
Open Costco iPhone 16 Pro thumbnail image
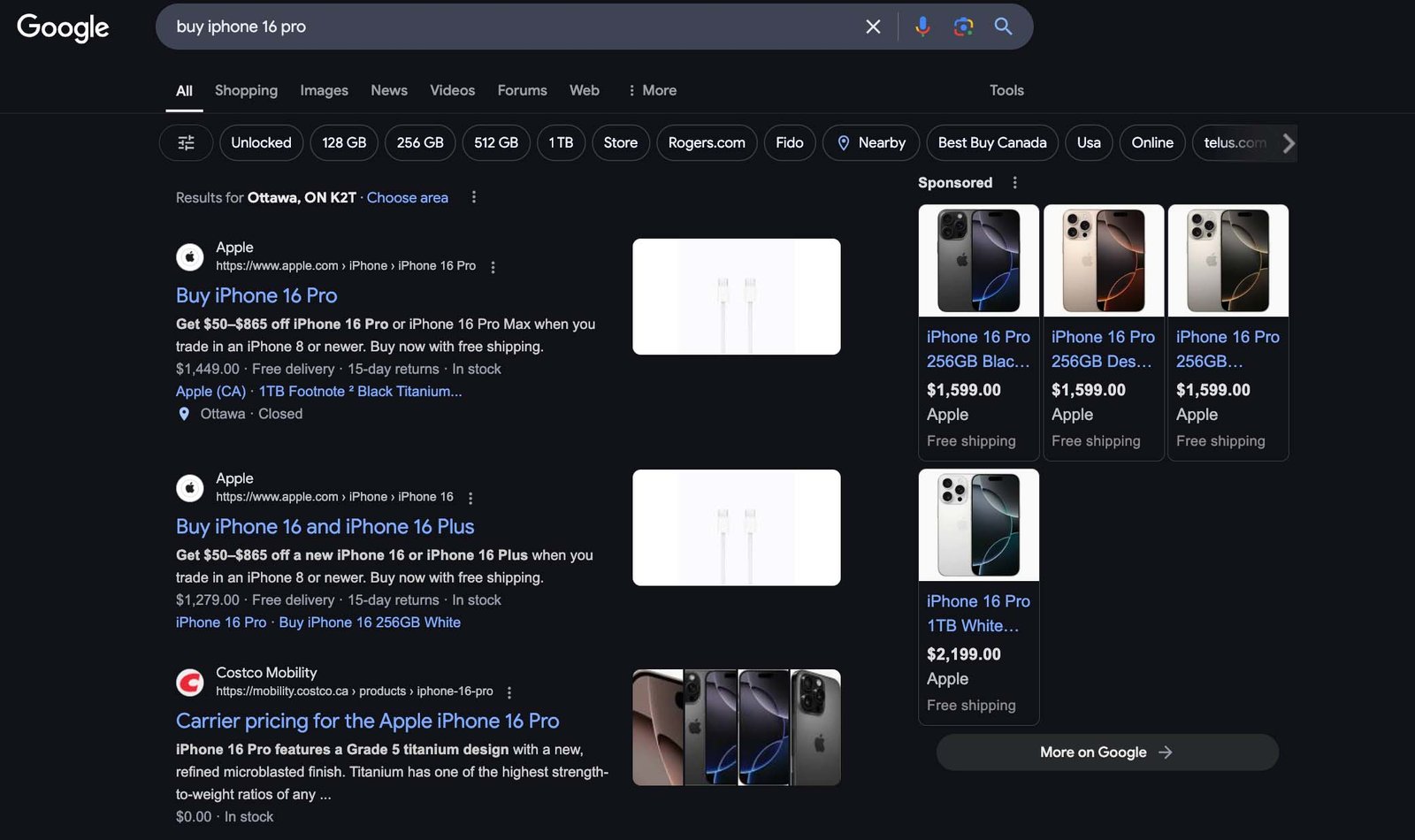(737, 727)
